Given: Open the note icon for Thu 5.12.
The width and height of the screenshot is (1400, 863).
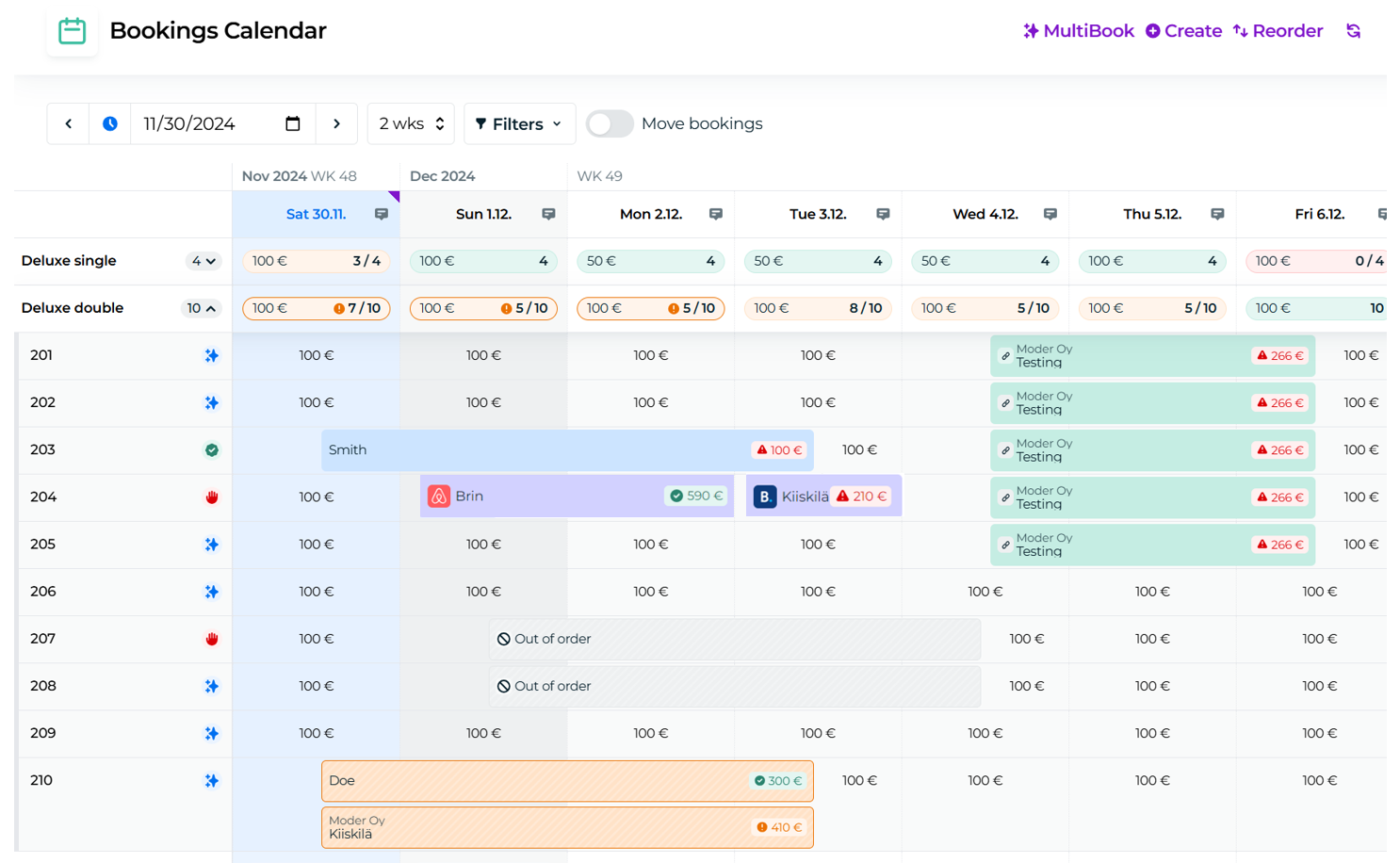Looking at the screenshot, I should [x=1217, y=214].
